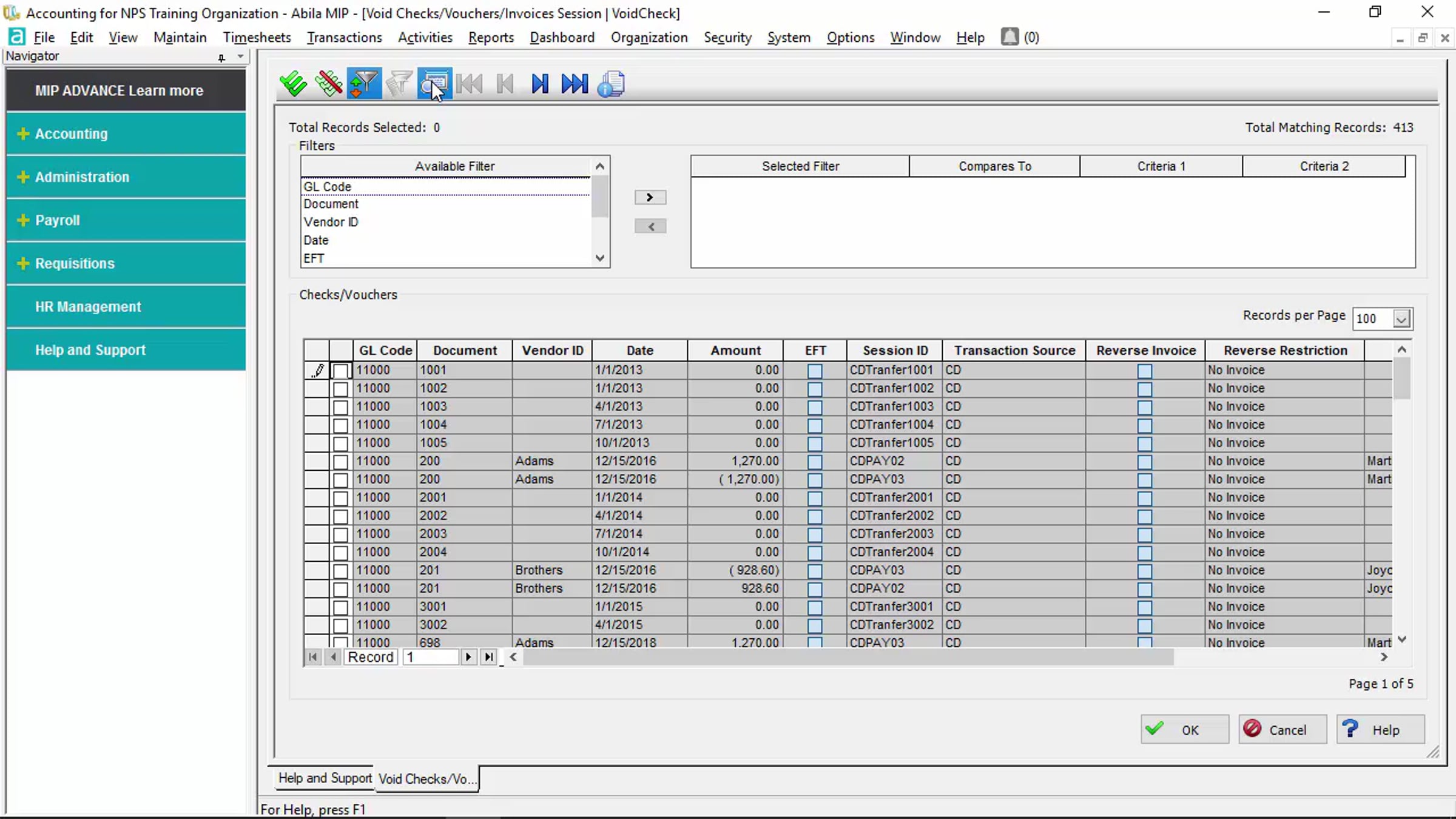
Task: Open the Records per Page dropdown
Action: pyautogui.click(x=1401, y=318)
